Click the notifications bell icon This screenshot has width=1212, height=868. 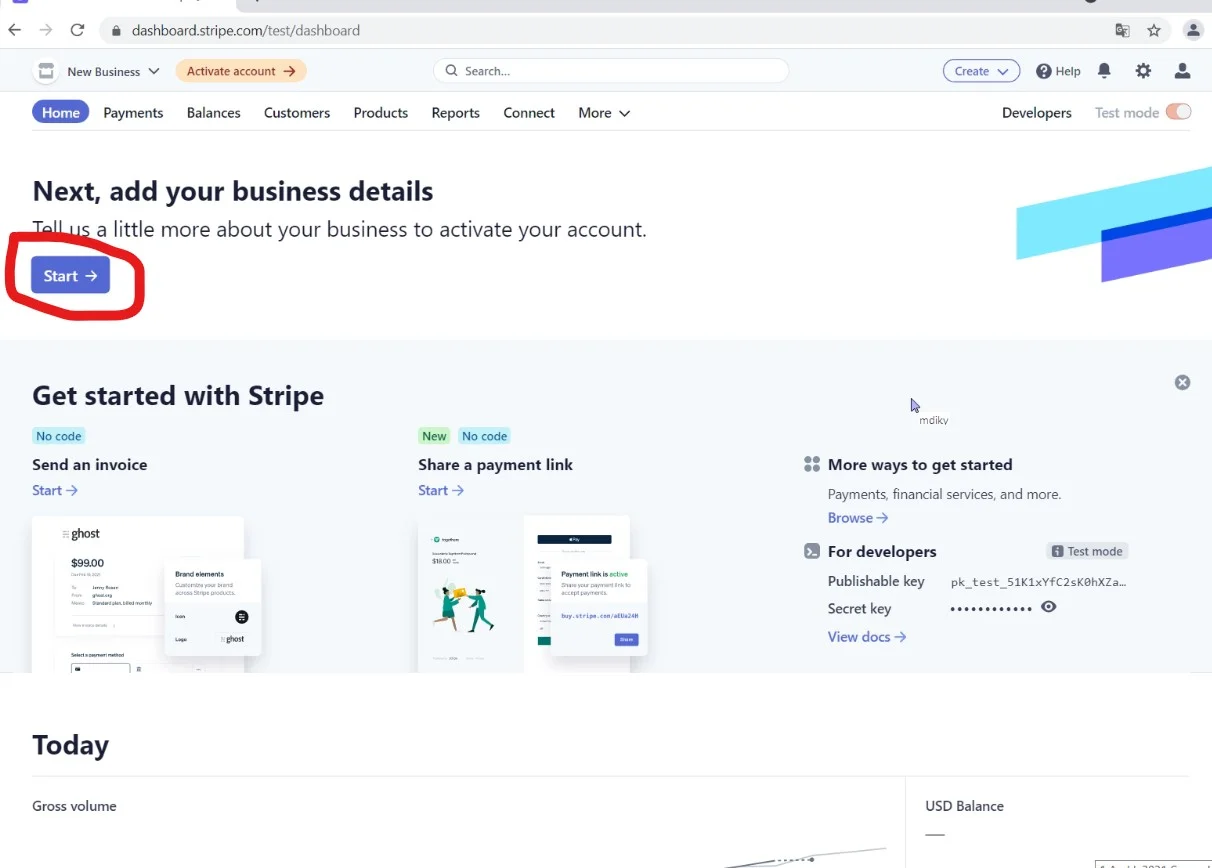[1104, 71]
